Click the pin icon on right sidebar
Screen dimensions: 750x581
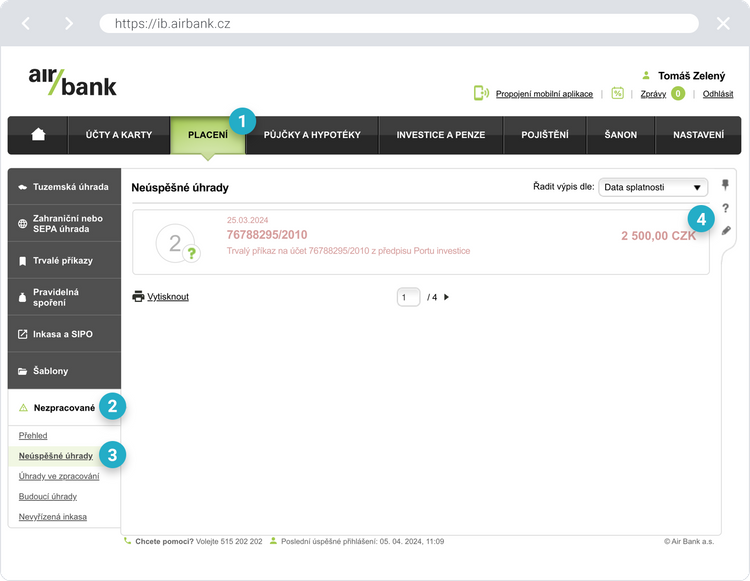pyautogui.click(x=726, y=185)
